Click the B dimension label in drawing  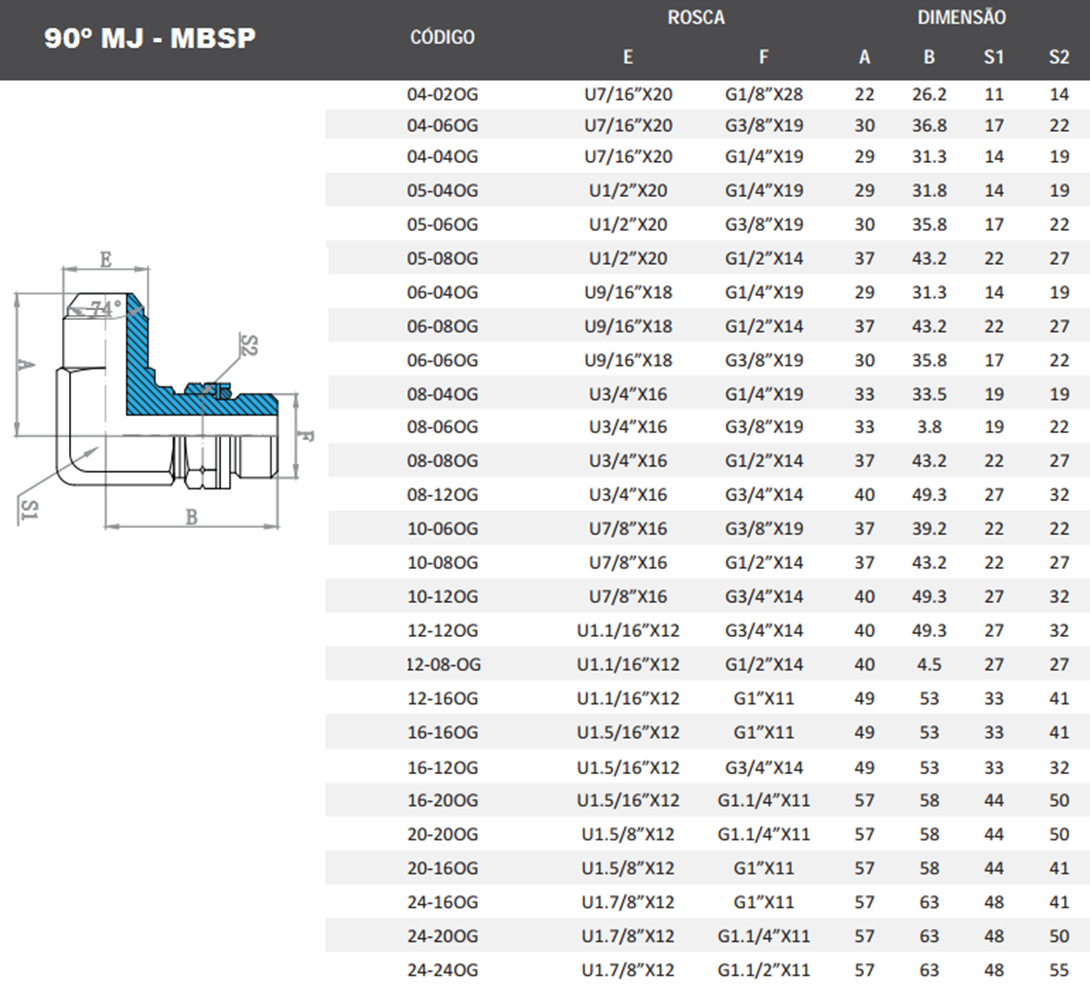[x=188, y=516]
